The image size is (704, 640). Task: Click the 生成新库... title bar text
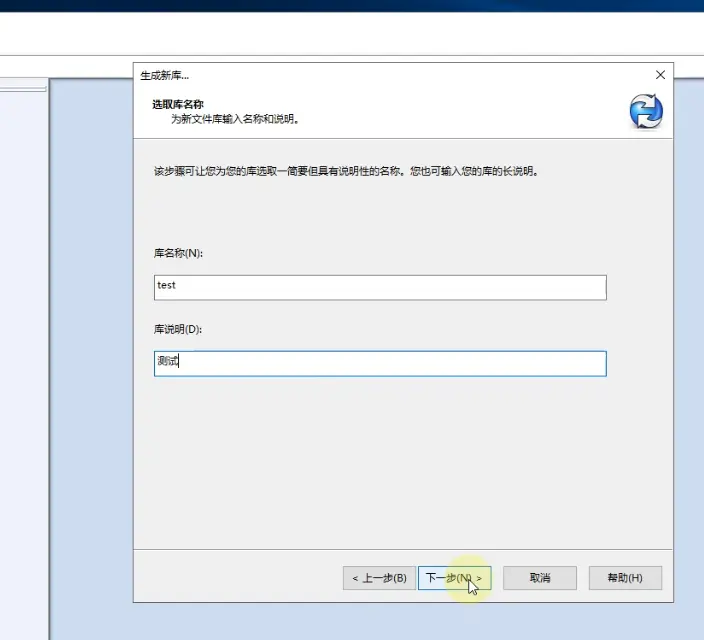(x=165, y=75)
